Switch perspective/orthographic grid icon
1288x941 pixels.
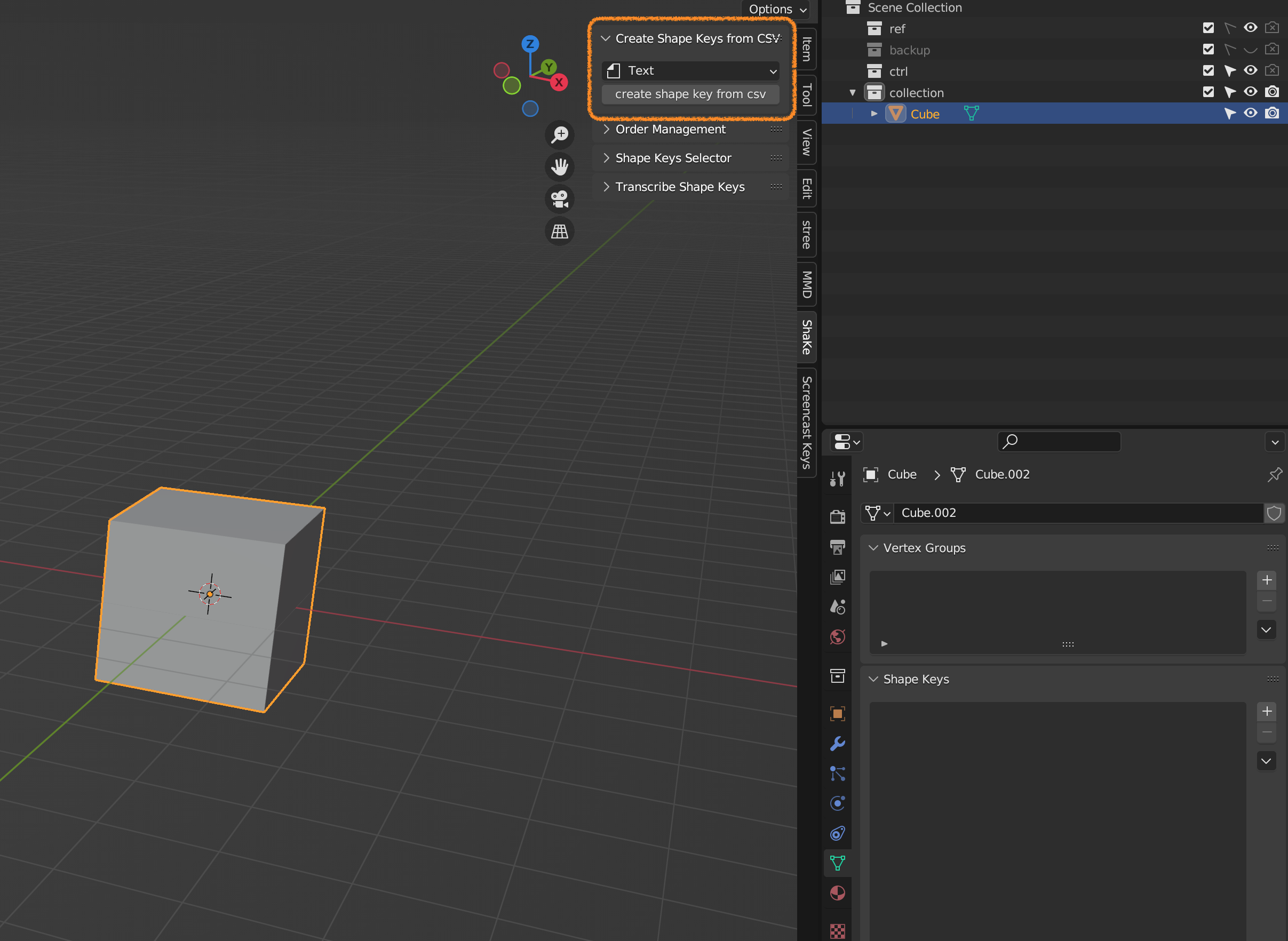pos(559,232)
